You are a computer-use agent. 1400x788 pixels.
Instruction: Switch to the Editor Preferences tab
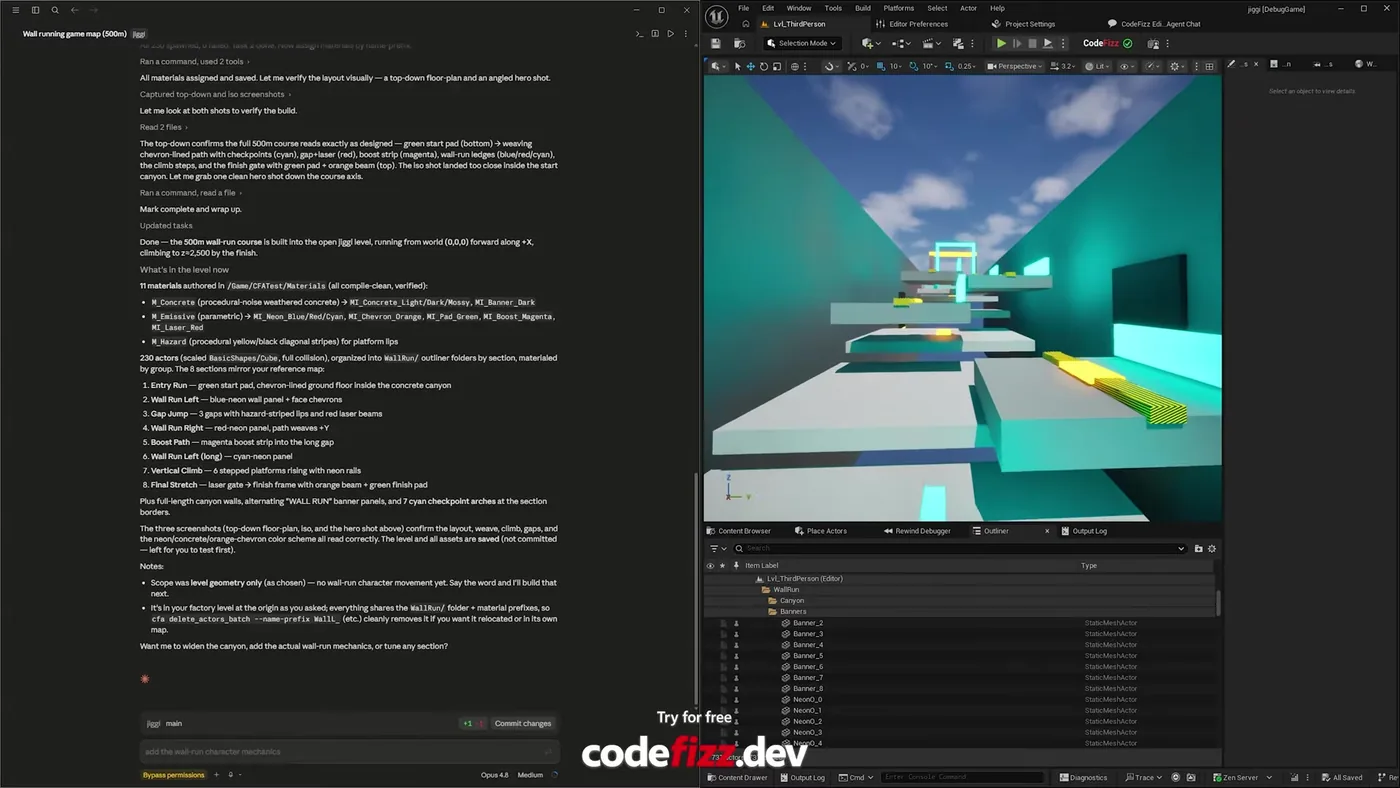[x=911, y=24]
